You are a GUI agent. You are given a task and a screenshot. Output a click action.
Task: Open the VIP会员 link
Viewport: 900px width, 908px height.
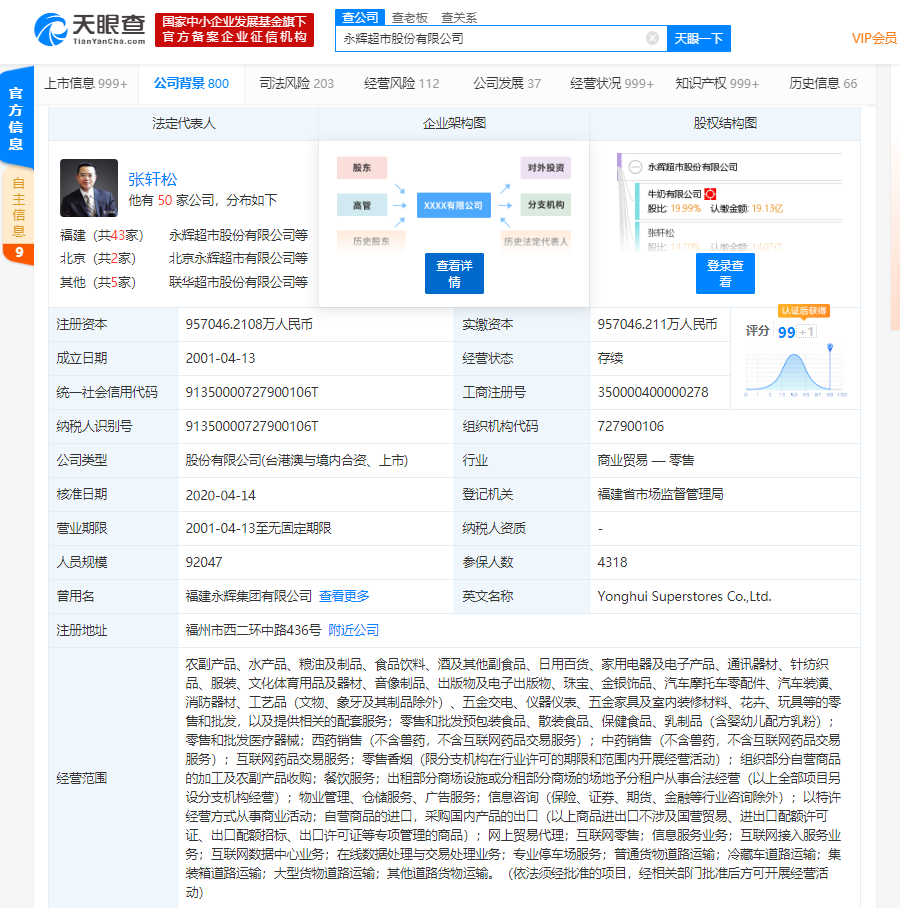tap(875, 38)
